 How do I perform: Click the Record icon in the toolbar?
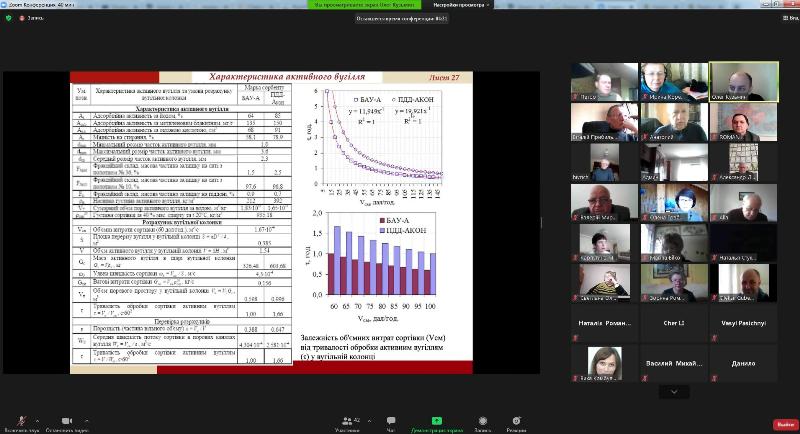tap(483, 421)
